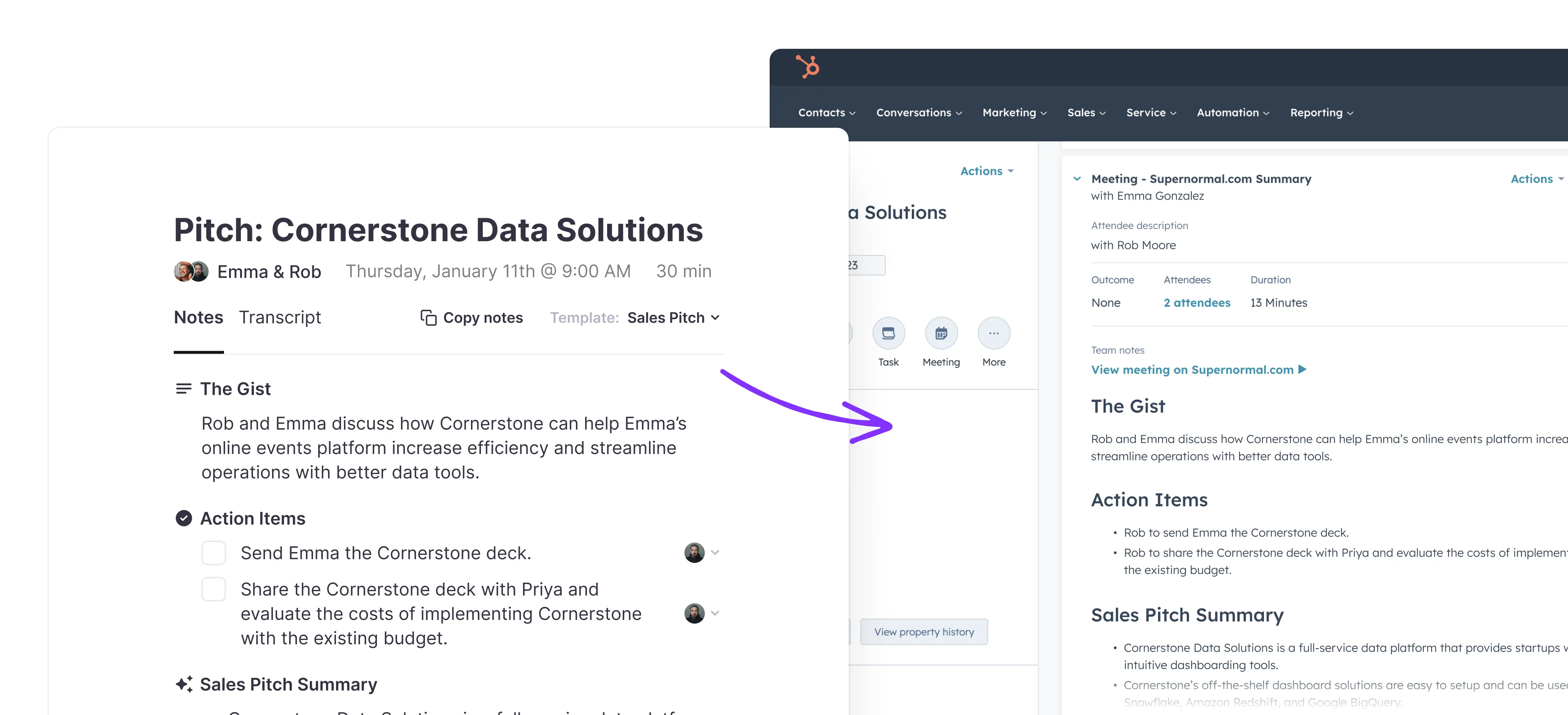Open the Automation menu in HubSpot

click(1233, 113)
